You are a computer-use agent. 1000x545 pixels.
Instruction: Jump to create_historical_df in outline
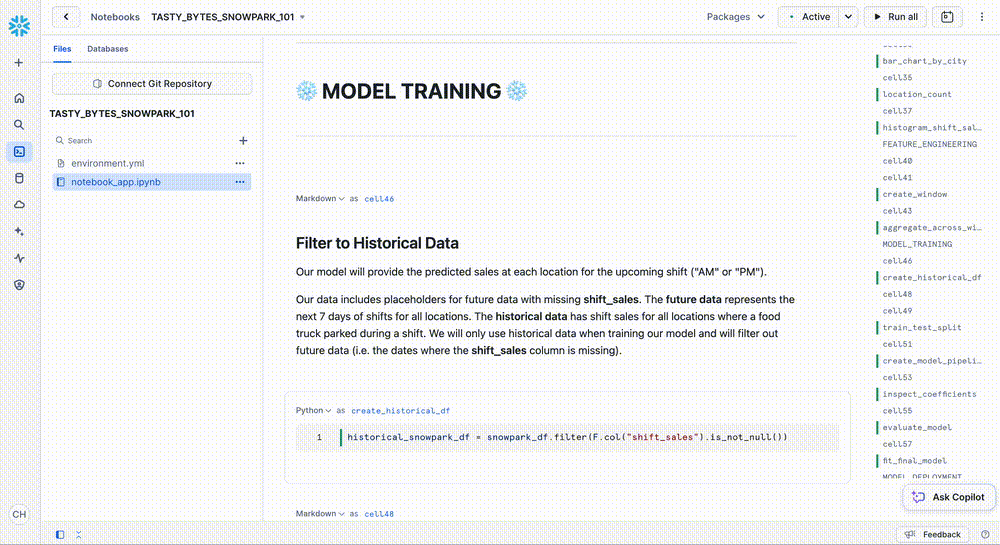pyautogui.click(x=932, y=277)
